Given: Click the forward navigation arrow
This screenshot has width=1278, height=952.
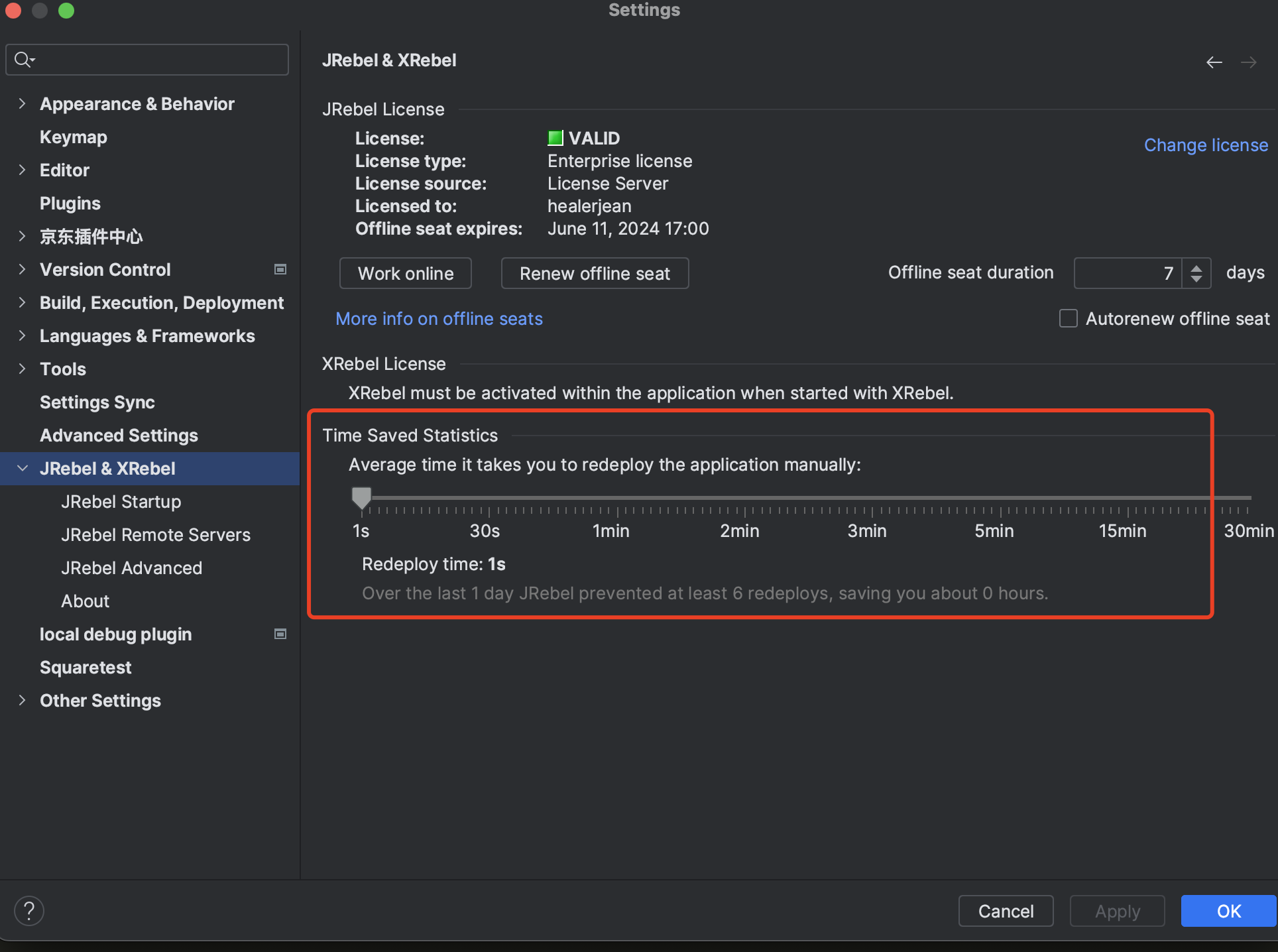Looking at the screenshot, I should (1248, 62).
